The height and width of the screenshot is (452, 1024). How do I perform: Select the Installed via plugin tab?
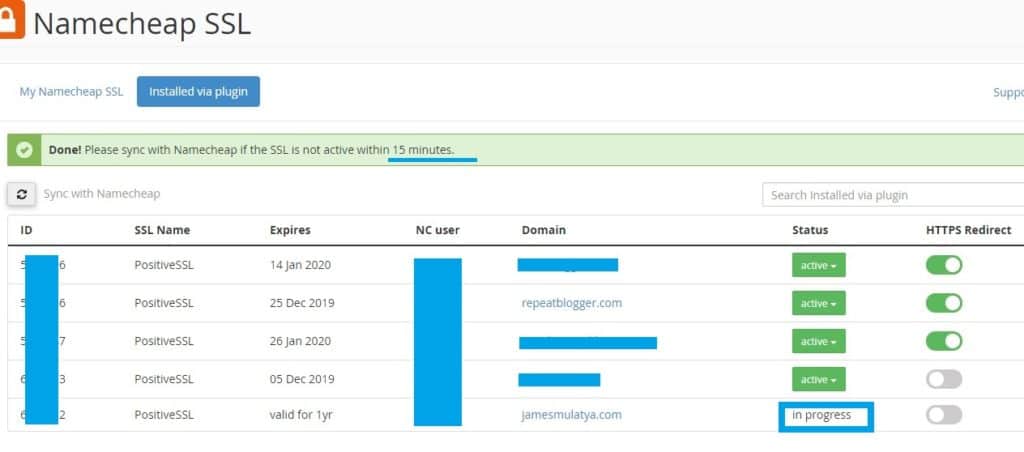pyautogui.click(x=199, y=91)
